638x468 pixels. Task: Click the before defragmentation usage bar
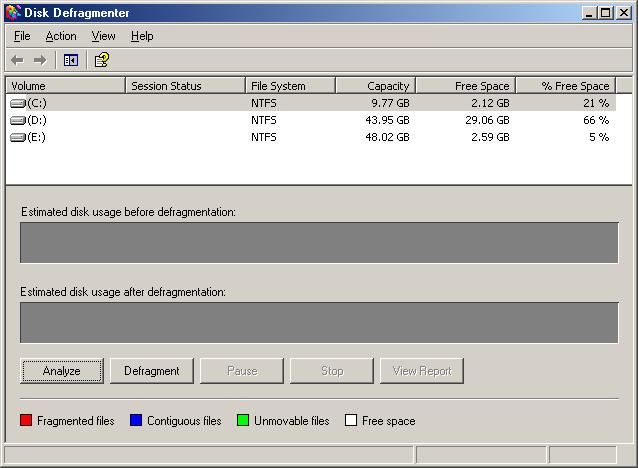tap(319, 243)
